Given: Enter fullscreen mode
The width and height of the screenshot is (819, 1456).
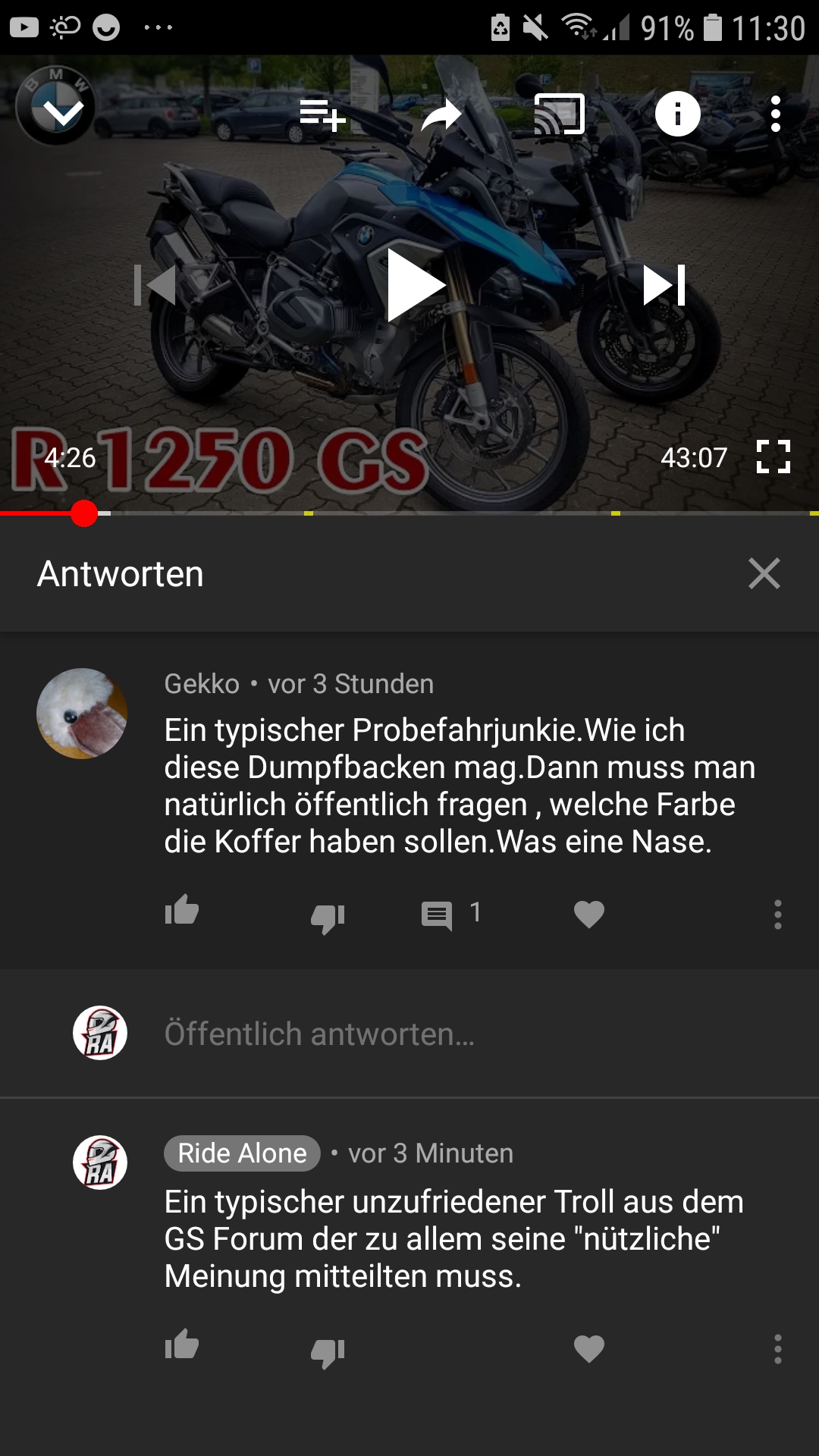Looking at the screenshot, I should click(x=773, y=457).
